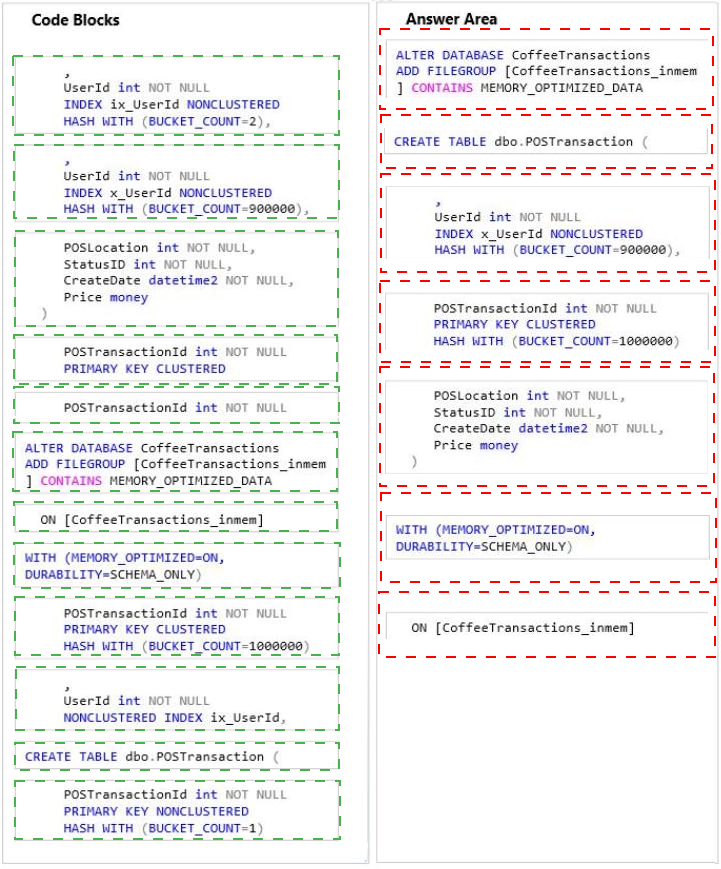This screenshot has width=721, height=869.
Task: Select the x_UserId BUCKET_COUNT=900000 block in Code Blocks
Action: pos(176,182)
